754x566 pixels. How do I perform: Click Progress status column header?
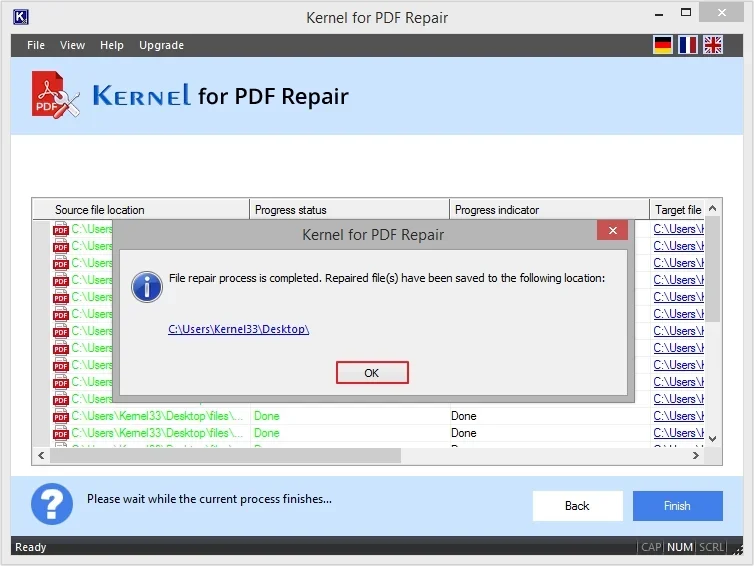(x=349, y=210)
